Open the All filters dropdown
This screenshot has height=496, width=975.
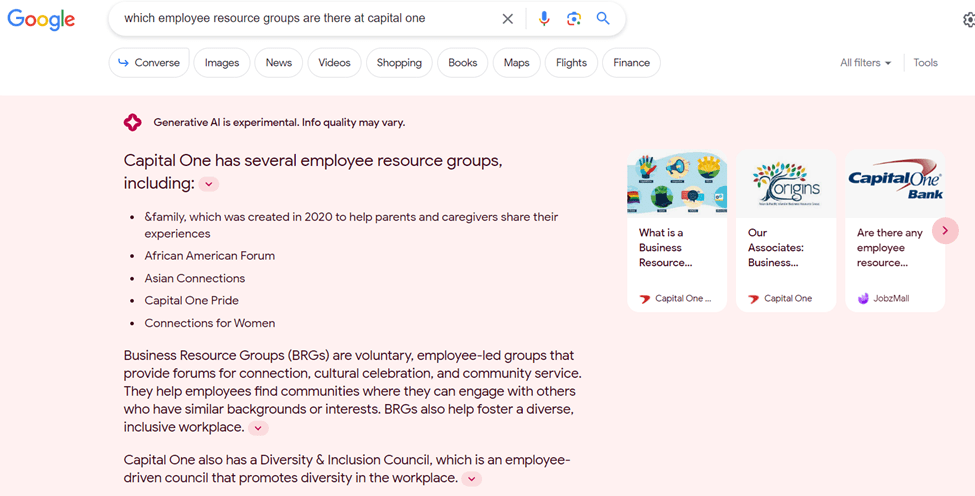pyautogui.click(x=866, y=63)
